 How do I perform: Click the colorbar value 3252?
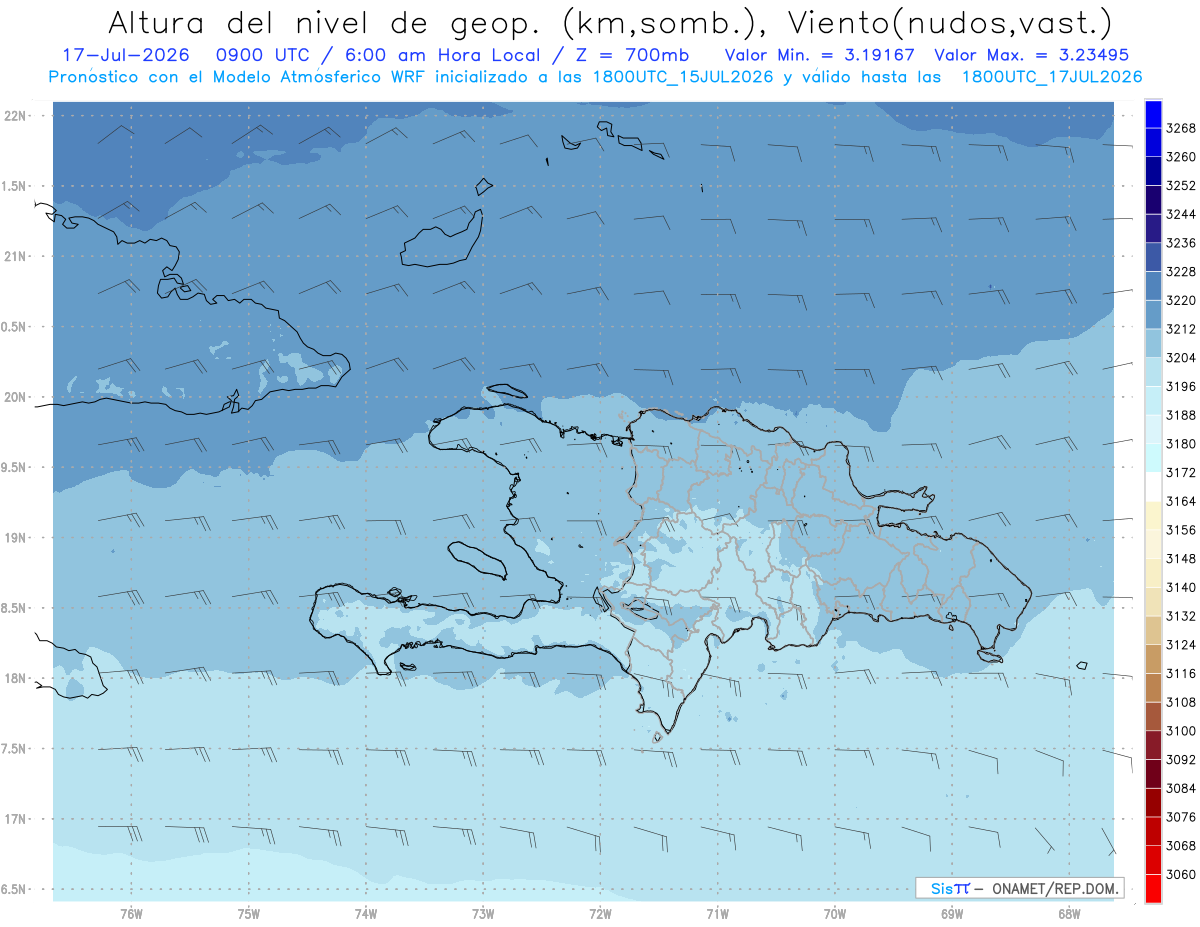(x=1181, y=186)
